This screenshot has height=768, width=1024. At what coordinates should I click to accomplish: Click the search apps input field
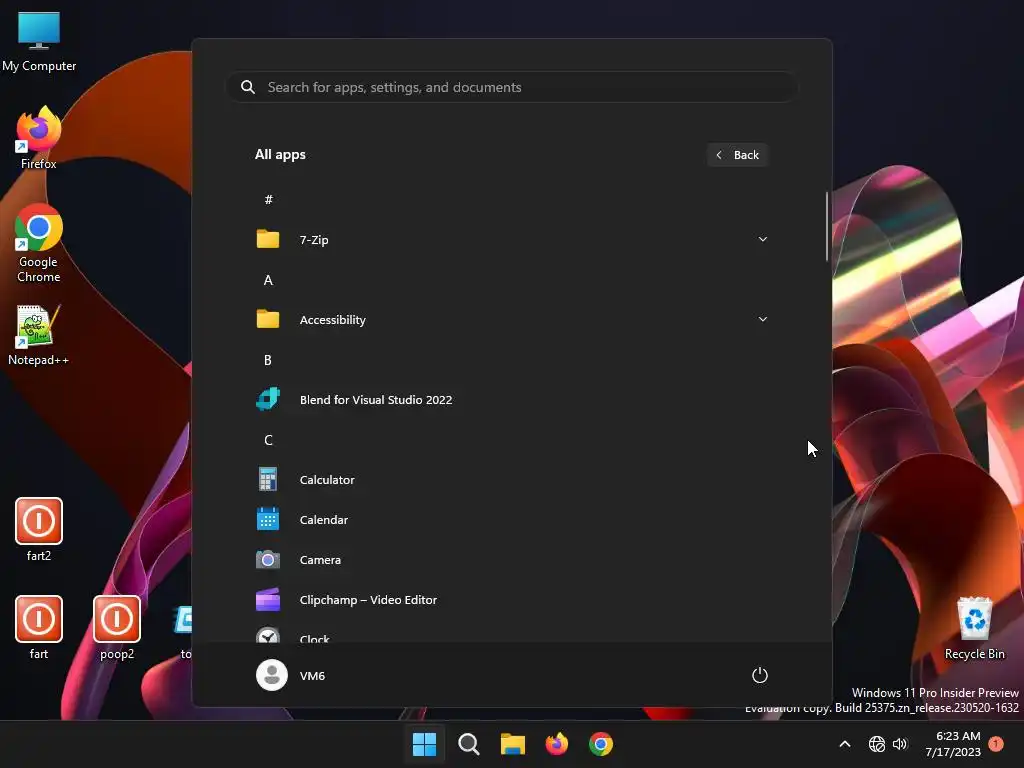(x=512, y=87)
